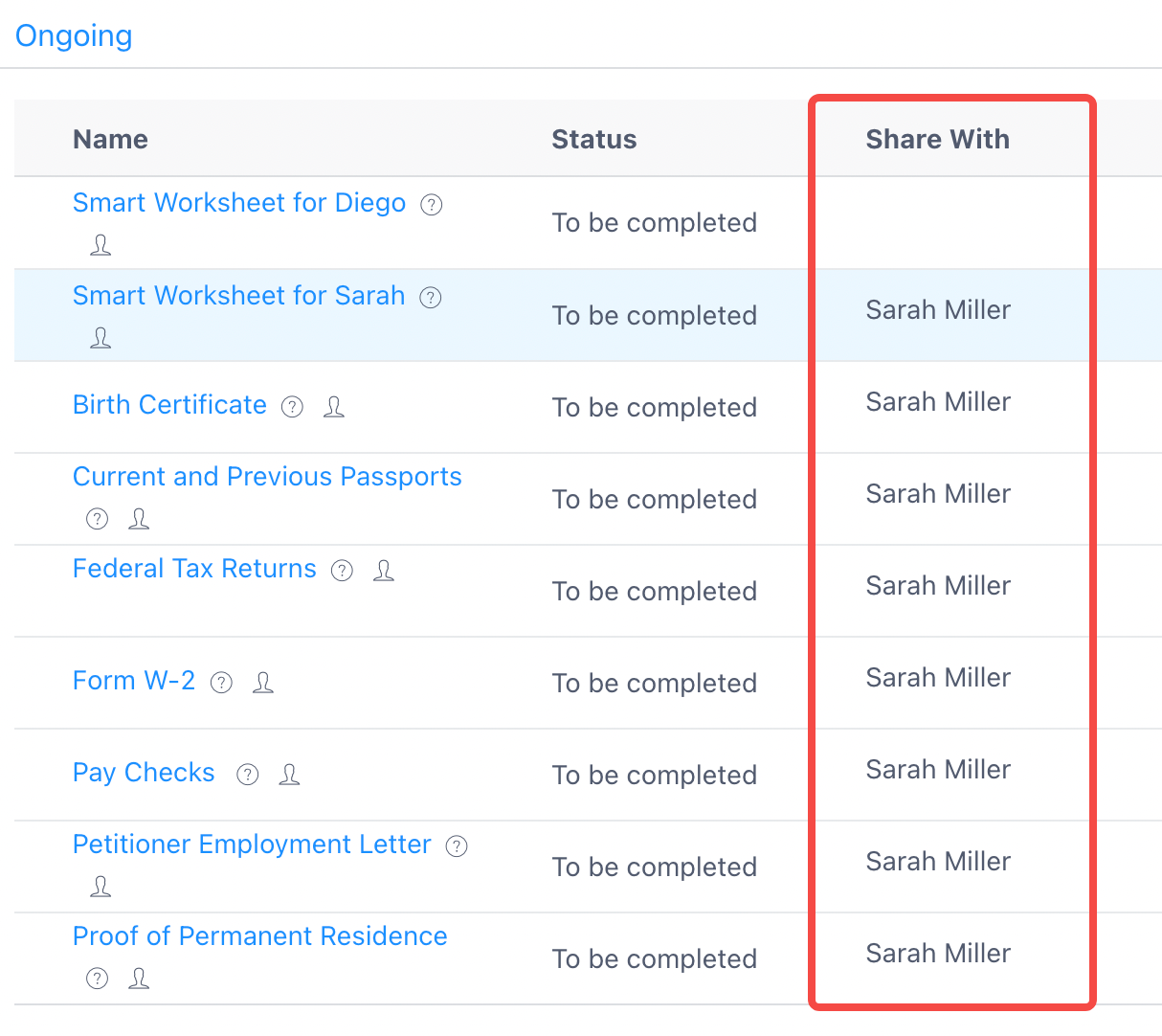This screenshot has width=1162, height=1036.
Task: Click person icon next to Pay Checks
Action: (x=290, y=775)
